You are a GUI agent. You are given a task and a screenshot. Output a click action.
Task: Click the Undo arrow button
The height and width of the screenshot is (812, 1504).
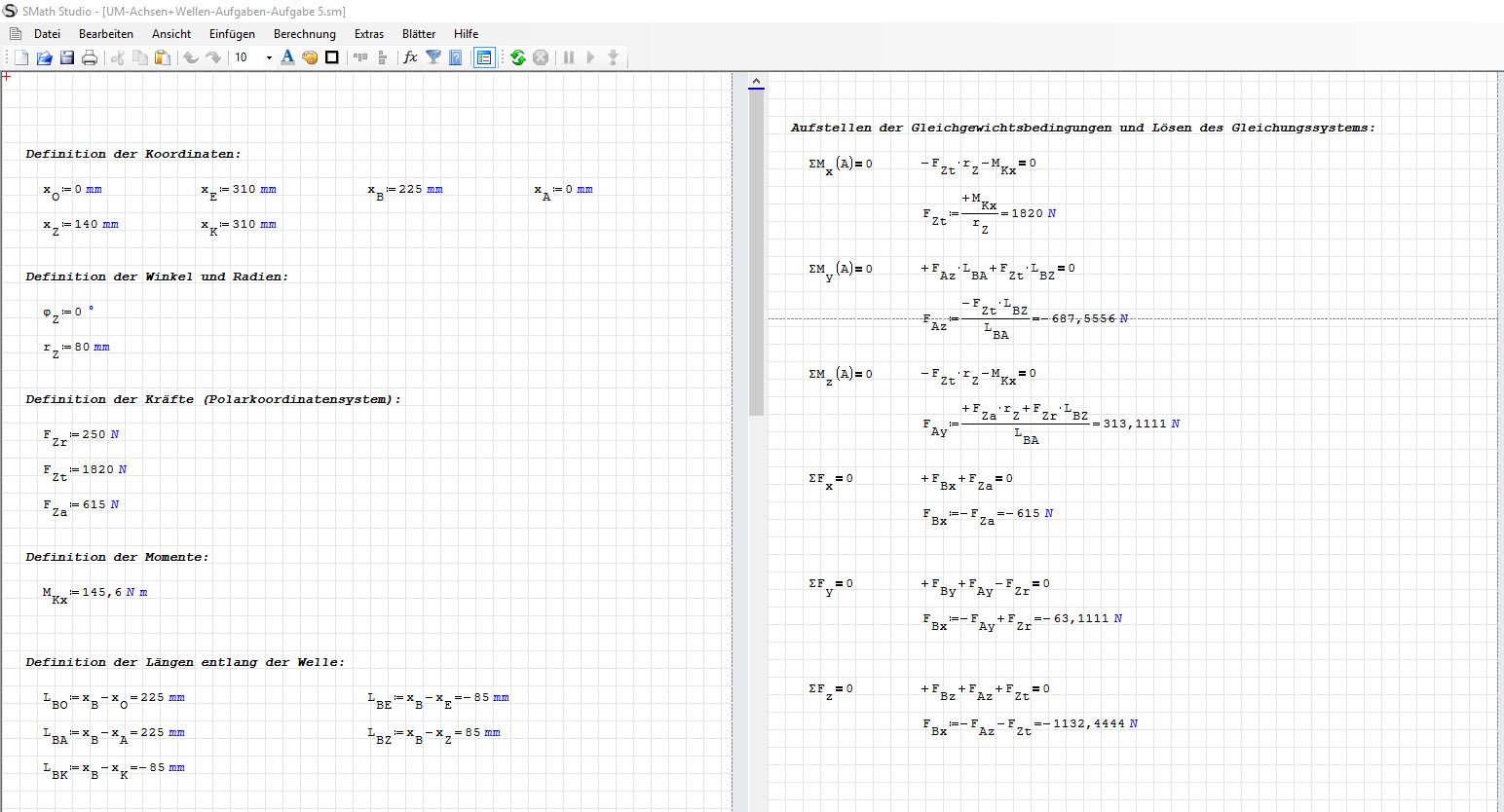(x=191, y=57)
